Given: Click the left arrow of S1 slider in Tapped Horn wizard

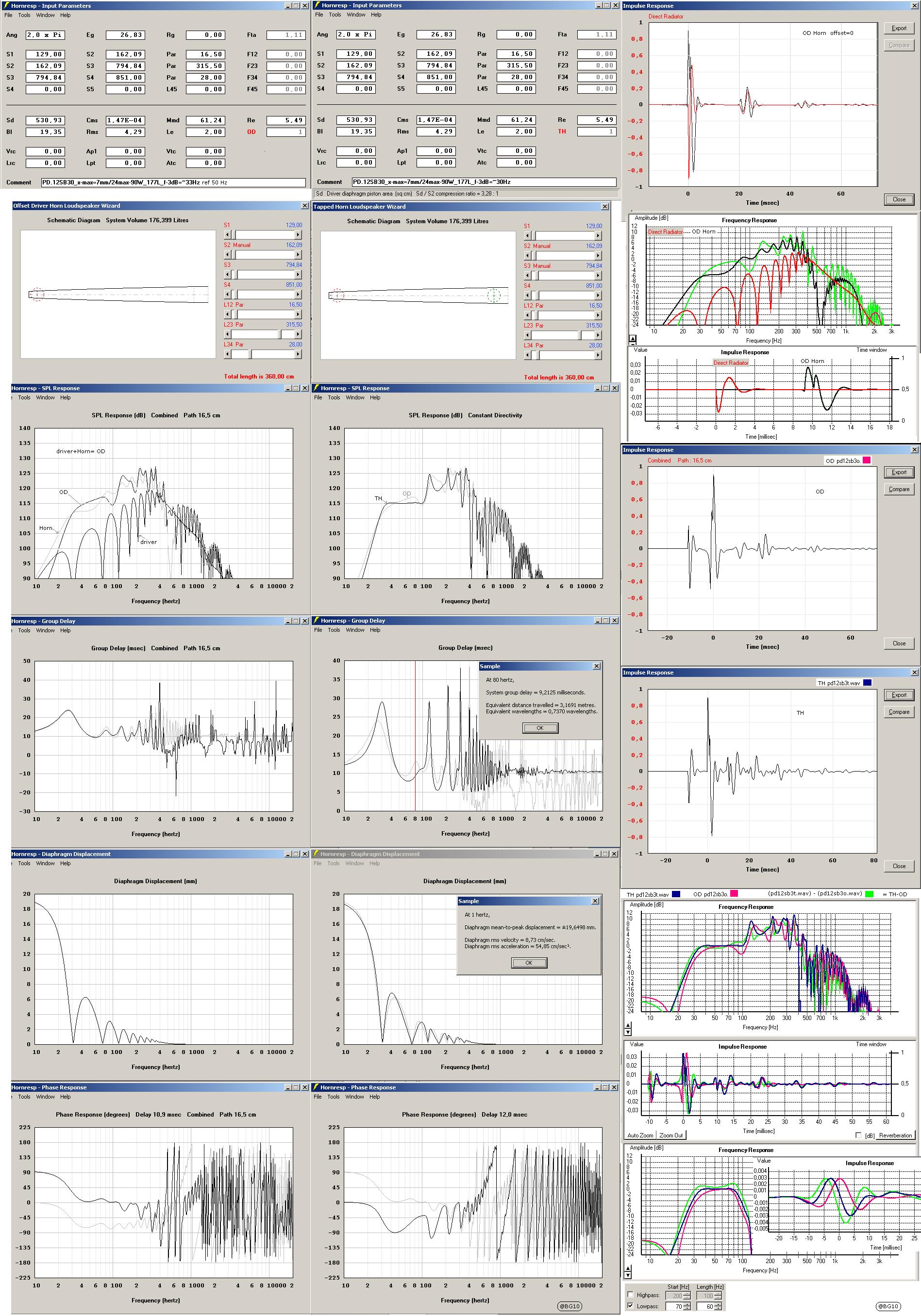Looking at the screenshot, I should click(527, 235).
